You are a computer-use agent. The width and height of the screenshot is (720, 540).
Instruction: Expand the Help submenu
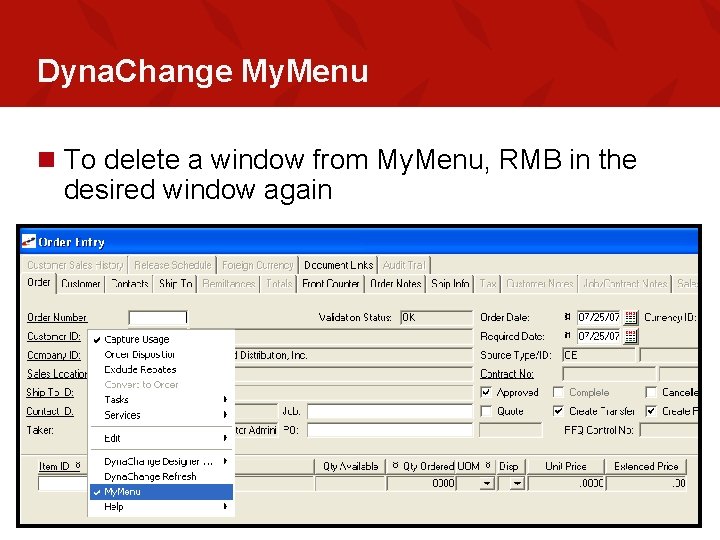[161, 506]
